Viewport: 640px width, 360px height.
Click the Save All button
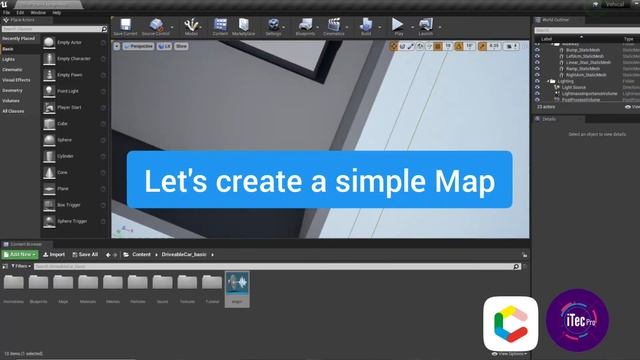tap(85, 254)
